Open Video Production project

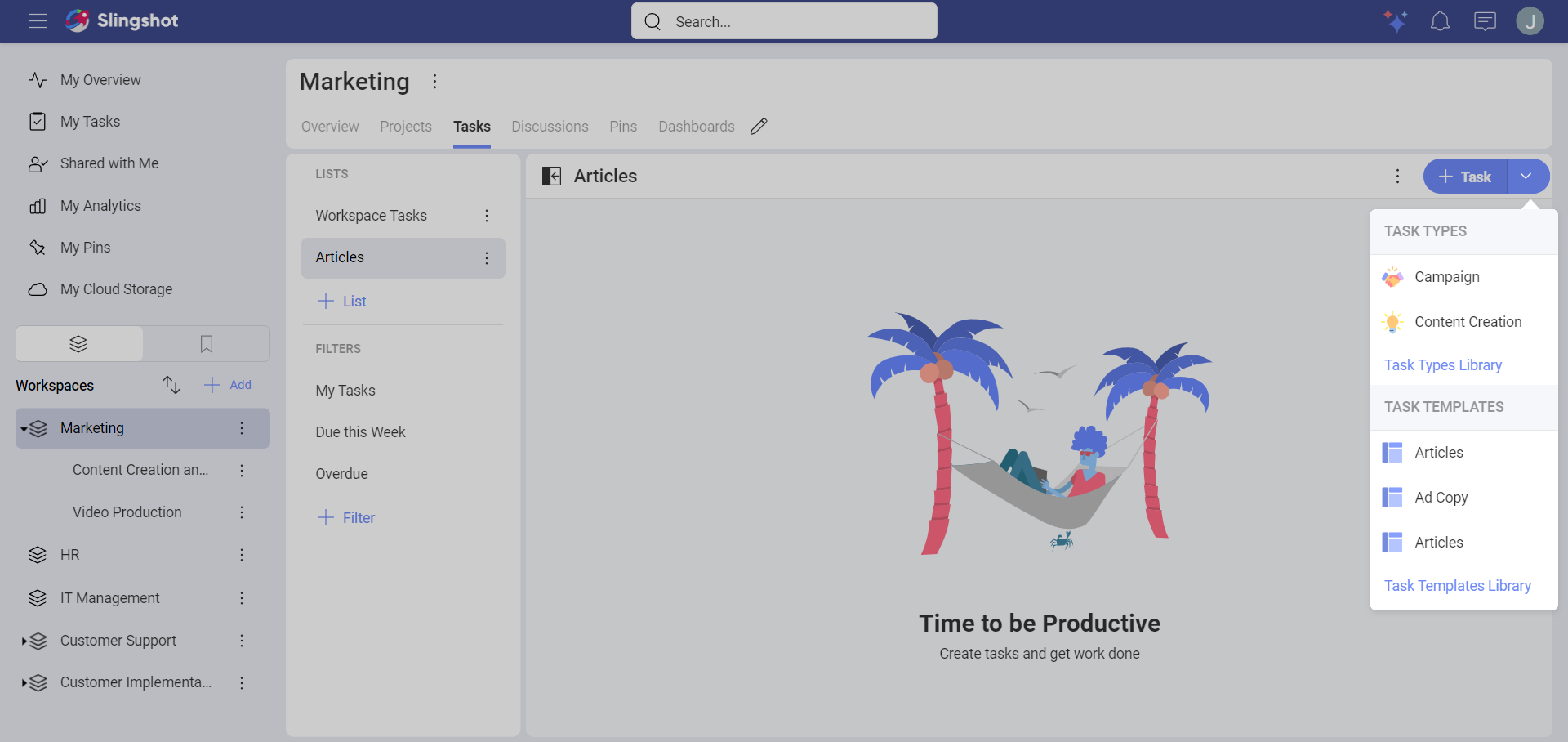click(x=127, y=512)
